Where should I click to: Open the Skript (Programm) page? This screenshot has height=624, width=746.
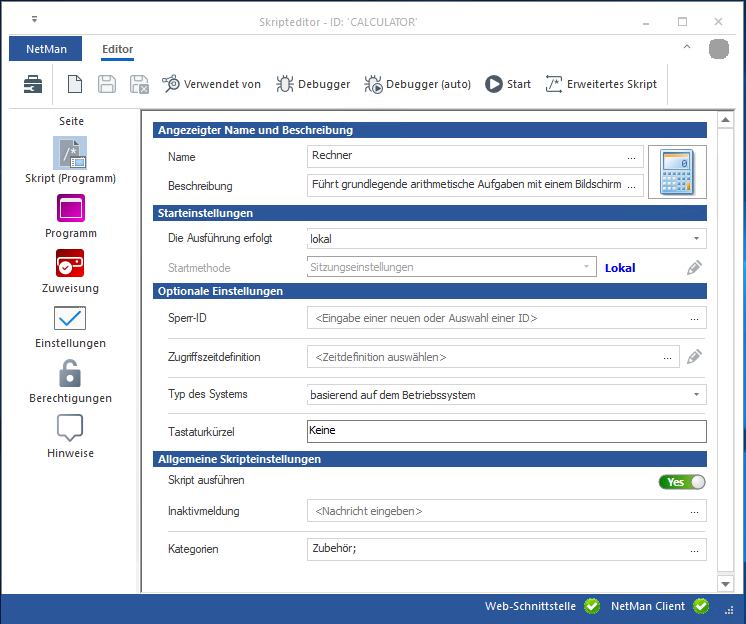tap(70, 153)
